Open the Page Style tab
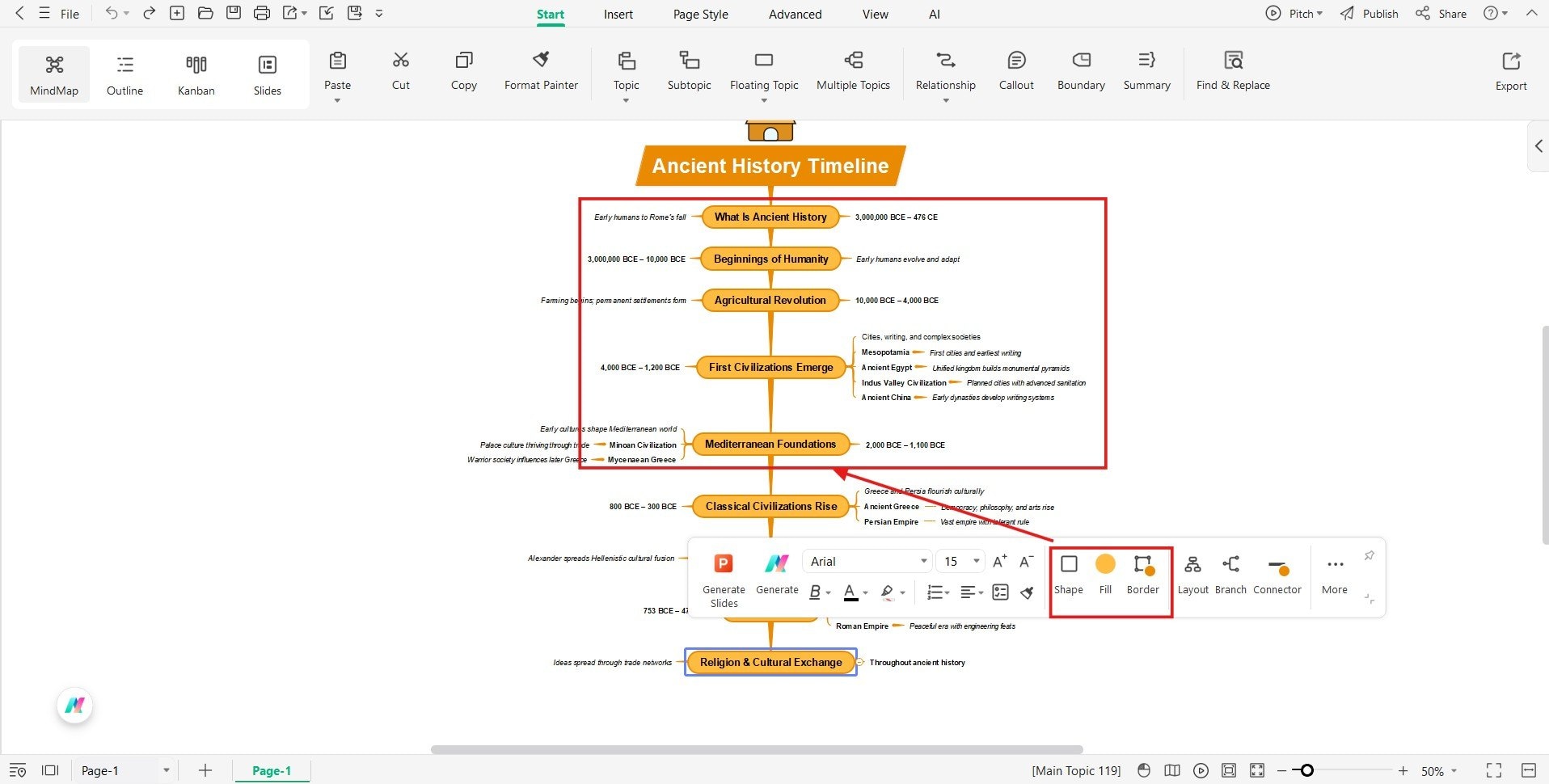This screenshot has height=784, width=1549. click(x=699, y=14)
